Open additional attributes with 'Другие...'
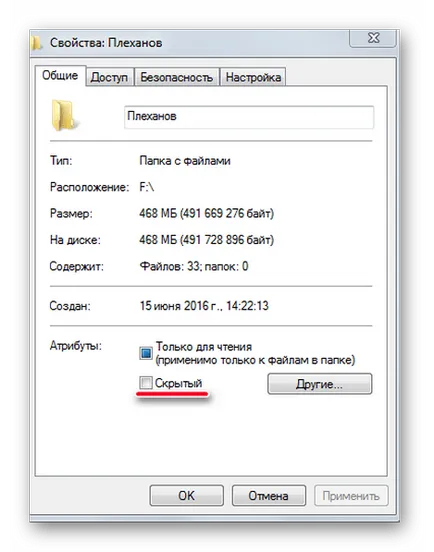The height and width of the screenshot is (552, 434). pos(319,384)
